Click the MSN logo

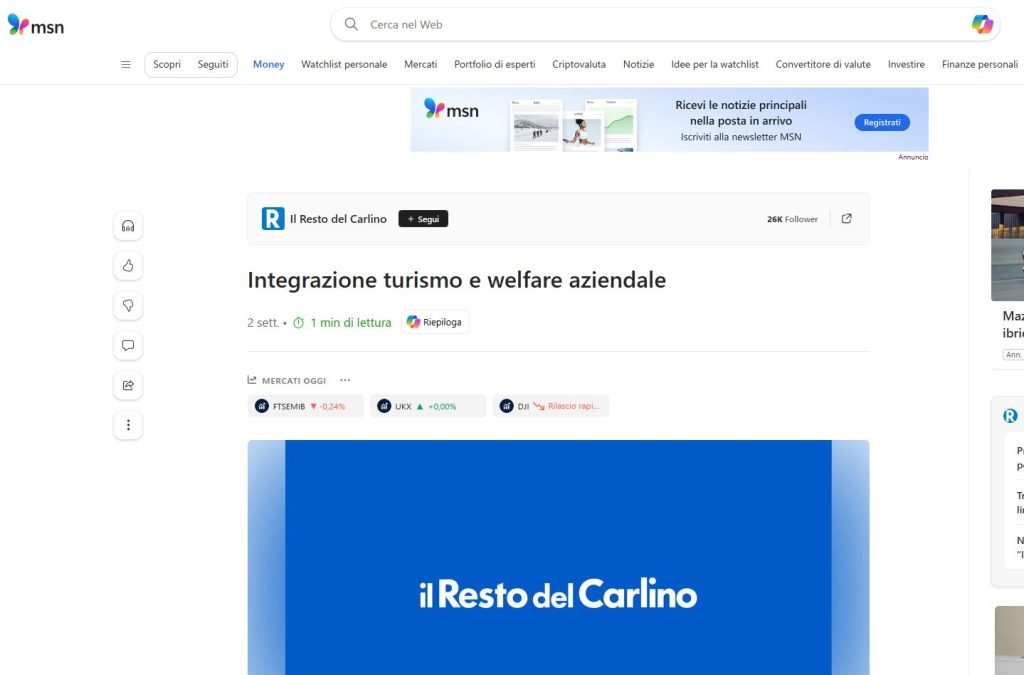tap(36, 25)
